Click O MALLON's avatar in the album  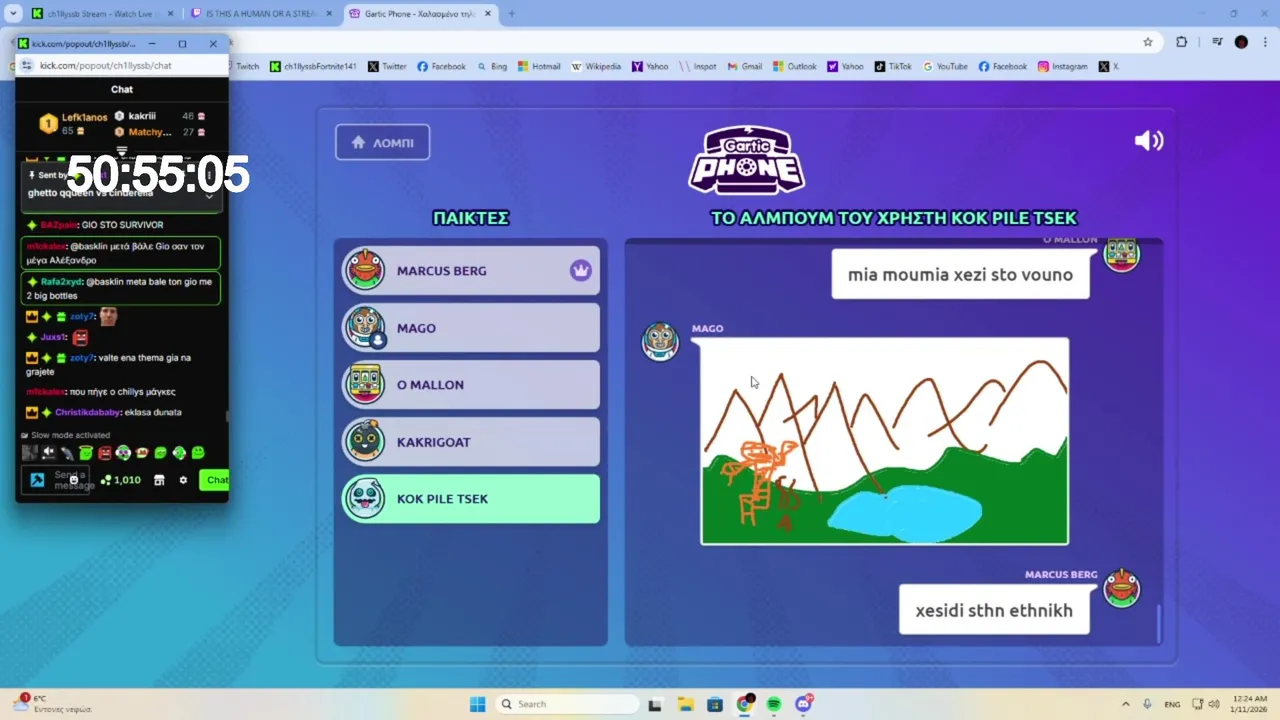tap(1122, 253)
